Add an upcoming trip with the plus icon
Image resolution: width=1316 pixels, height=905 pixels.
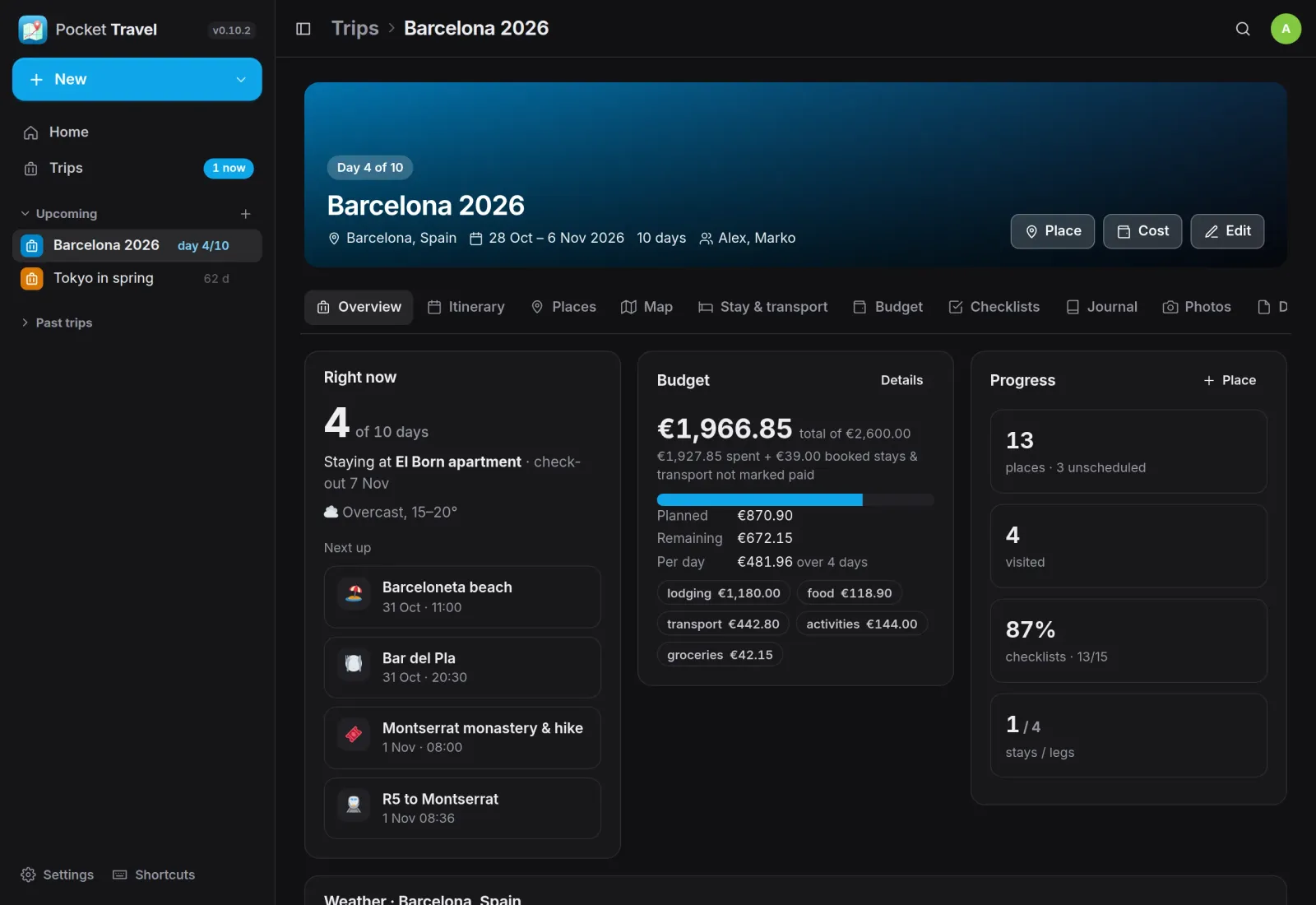click(x=245, y=214)
